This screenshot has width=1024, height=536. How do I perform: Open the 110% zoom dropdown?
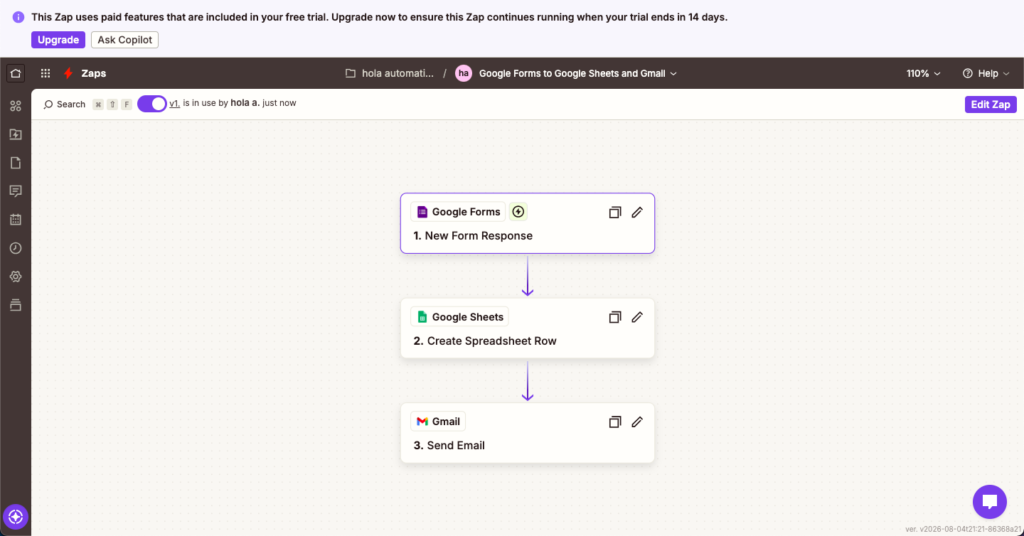tap(923, 73)
